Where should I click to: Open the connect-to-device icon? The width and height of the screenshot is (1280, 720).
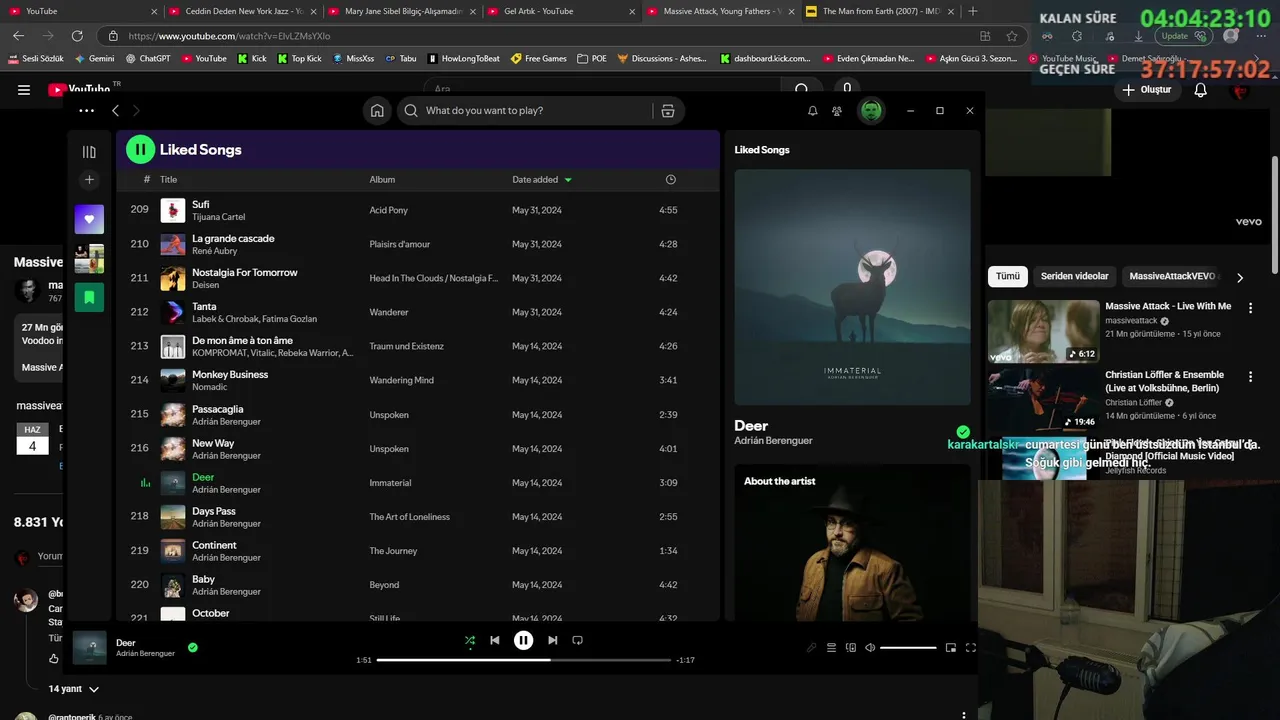tap(851, 648)
